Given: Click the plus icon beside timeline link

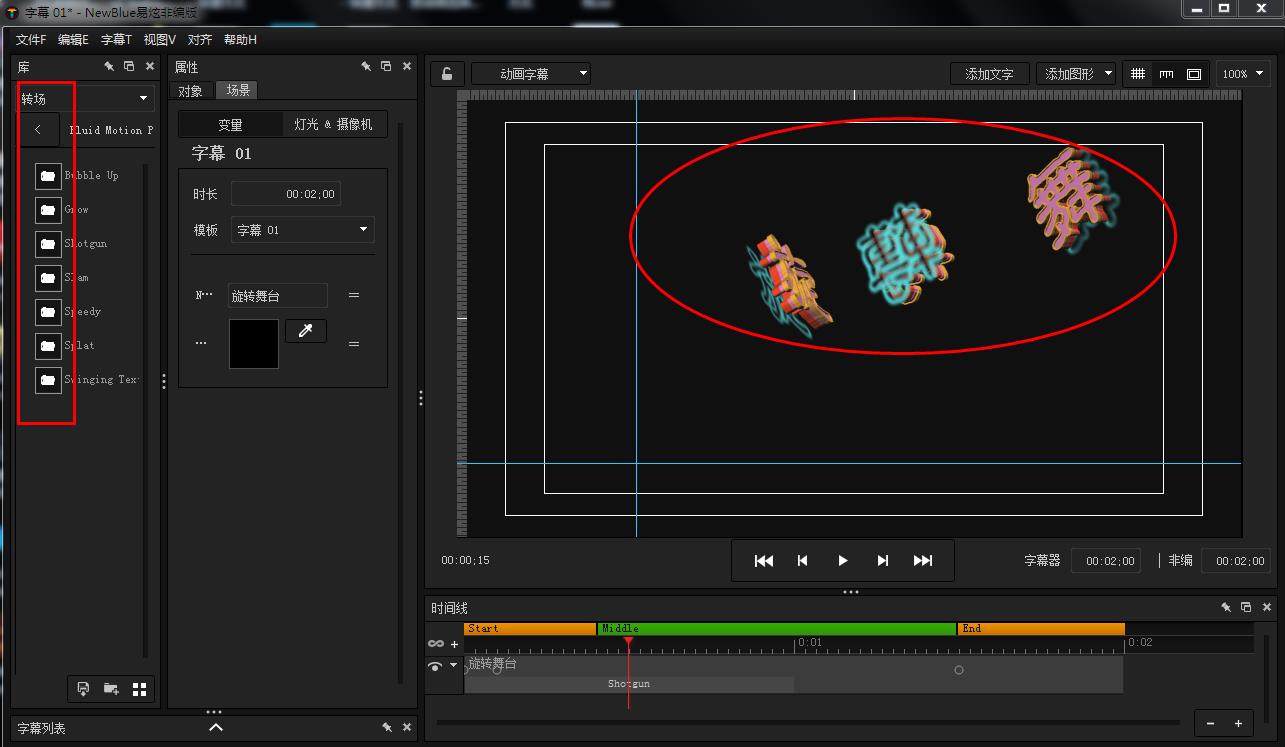Looking at the screenshot, I should pos(455,645).
